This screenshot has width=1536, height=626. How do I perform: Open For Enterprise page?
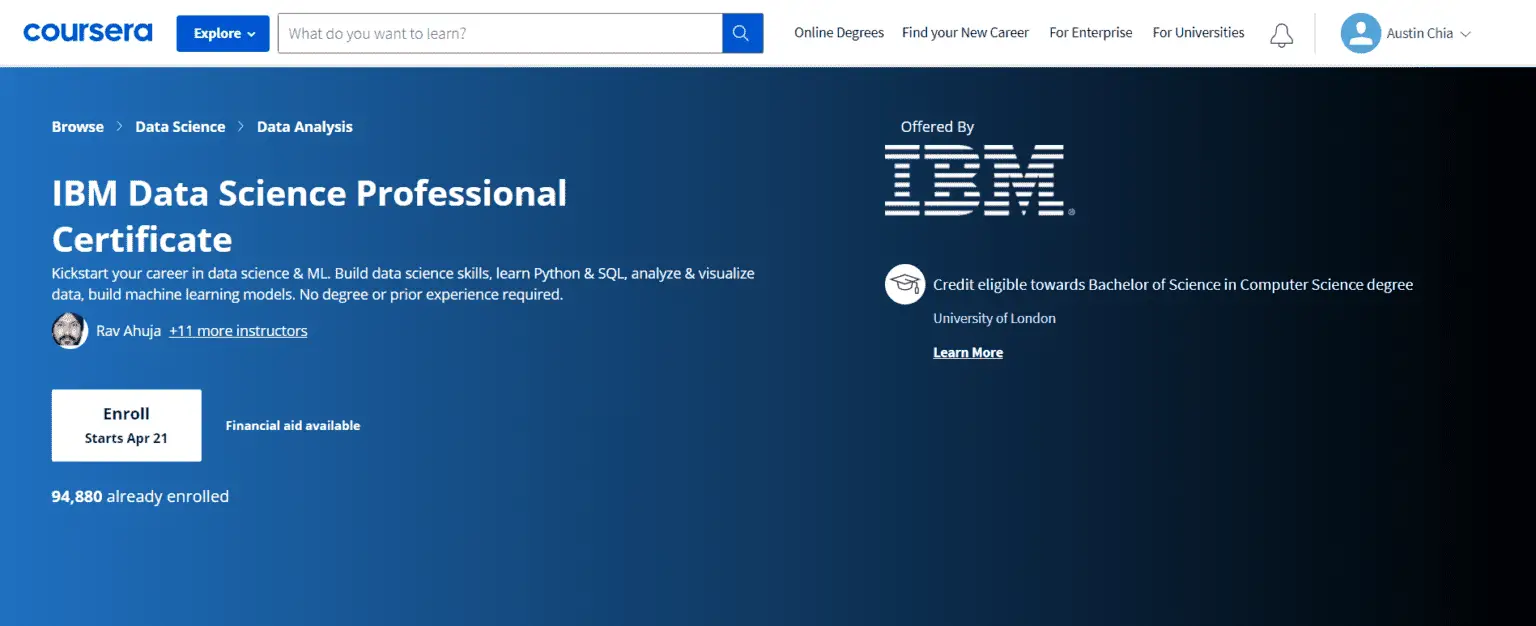click(1091, 33)
